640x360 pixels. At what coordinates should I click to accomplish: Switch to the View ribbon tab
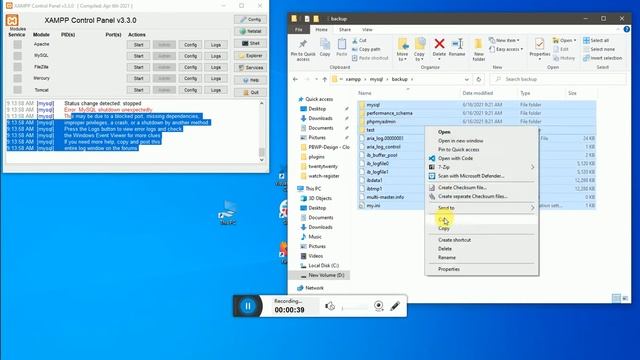(367, 30)
